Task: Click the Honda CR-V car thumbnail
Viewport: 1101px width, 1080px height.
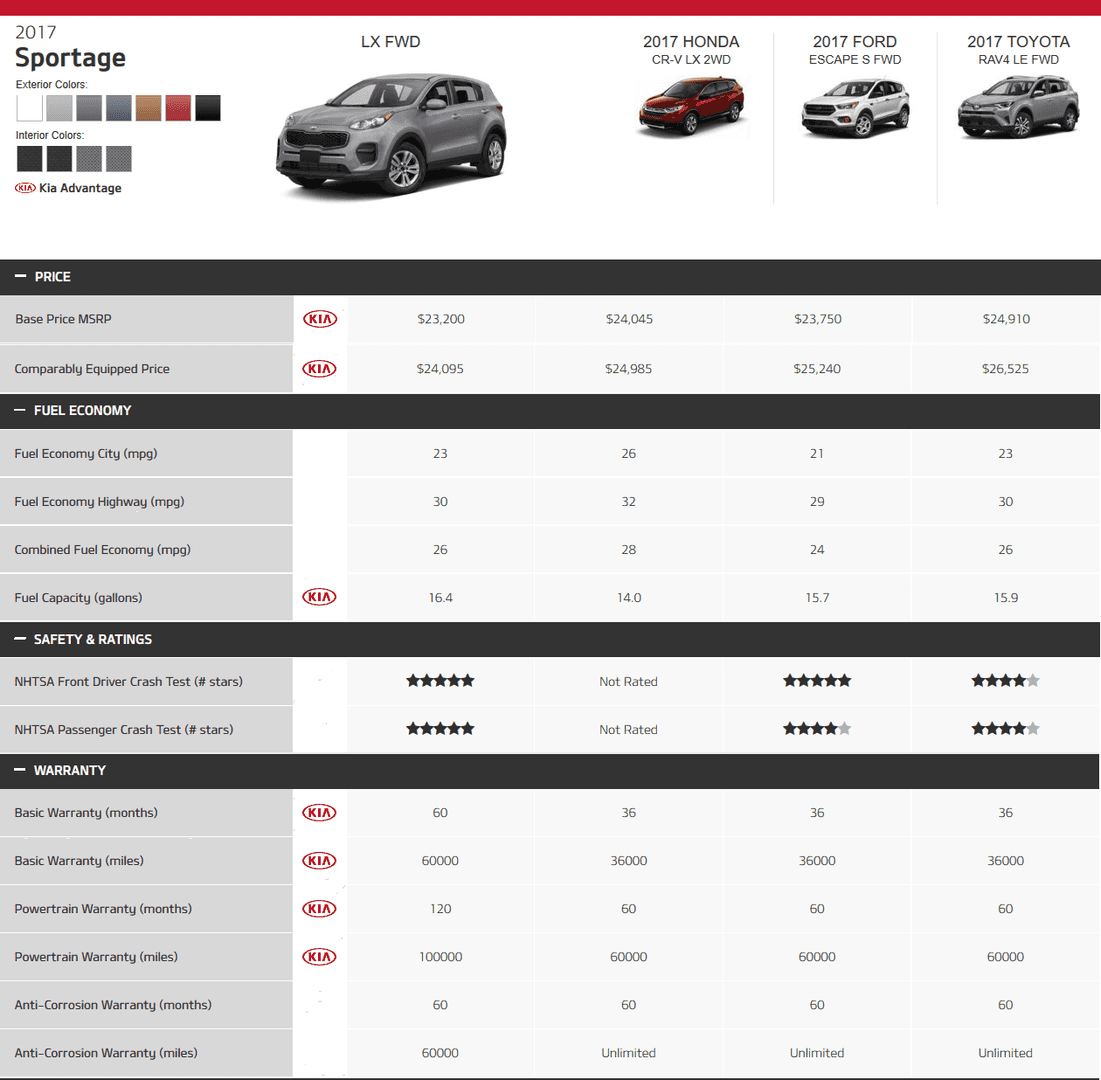Action: coord(692,106)
